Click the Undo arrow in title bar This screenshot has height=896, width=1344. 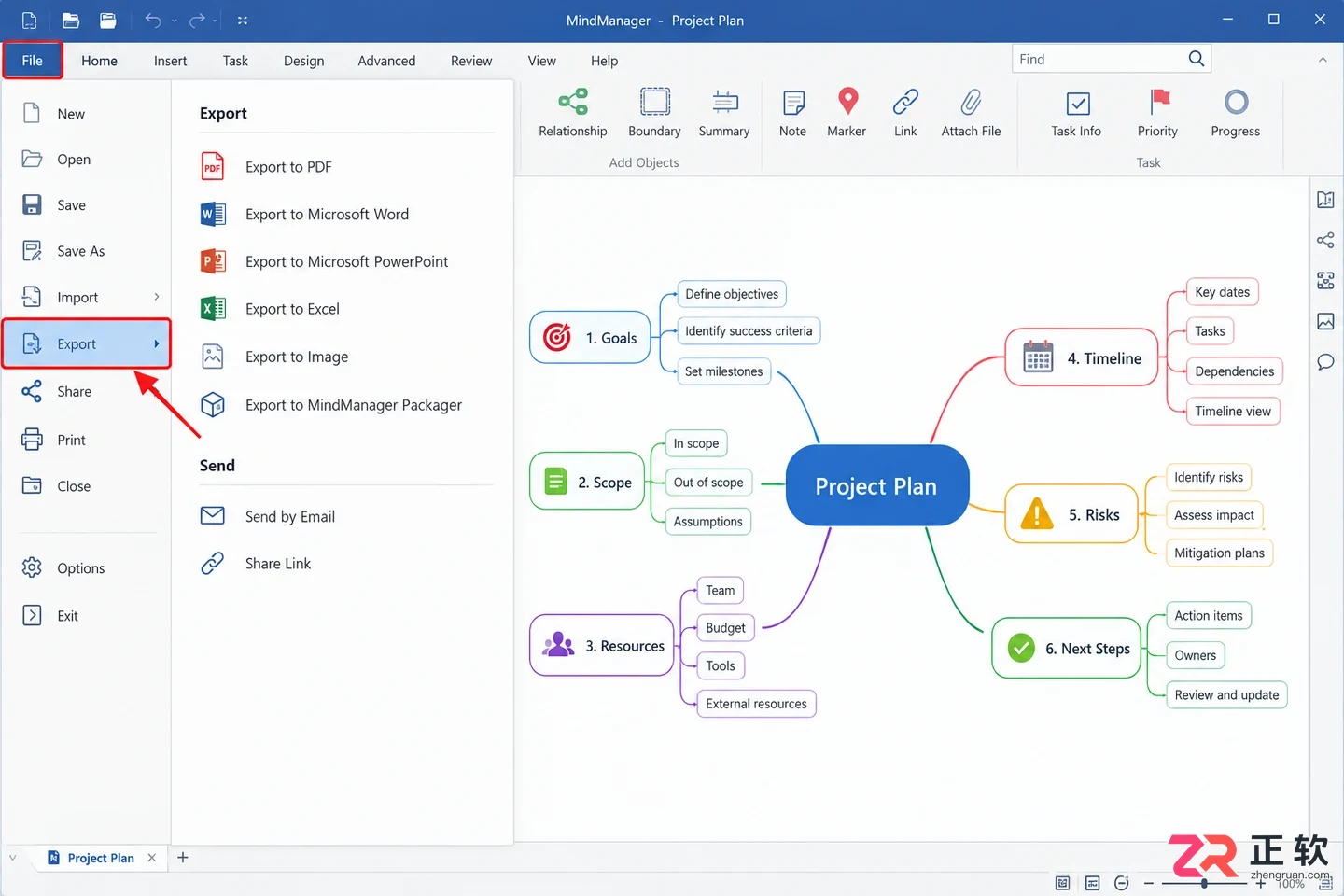(x=153, y=20)
